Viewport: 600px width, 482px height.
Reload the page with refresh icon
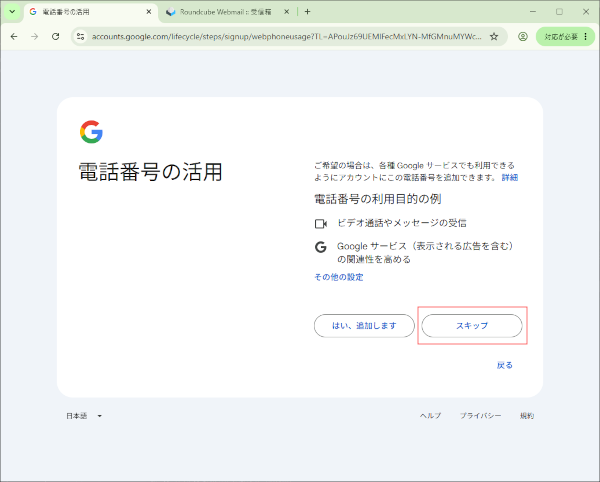point(55,37)
